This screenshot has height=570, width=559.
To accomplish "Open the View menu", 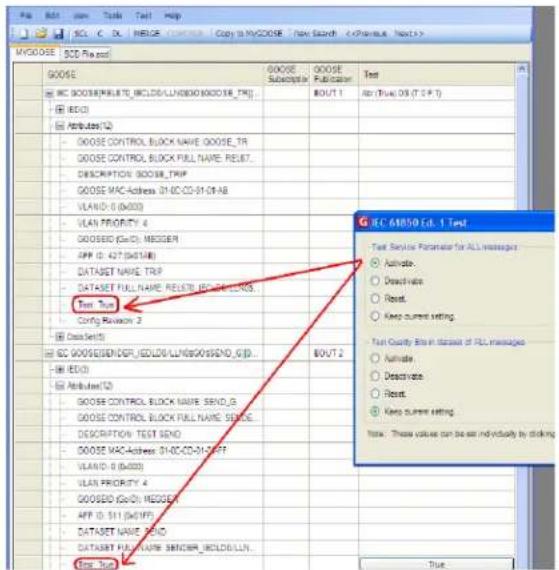I will pos(81,16).
